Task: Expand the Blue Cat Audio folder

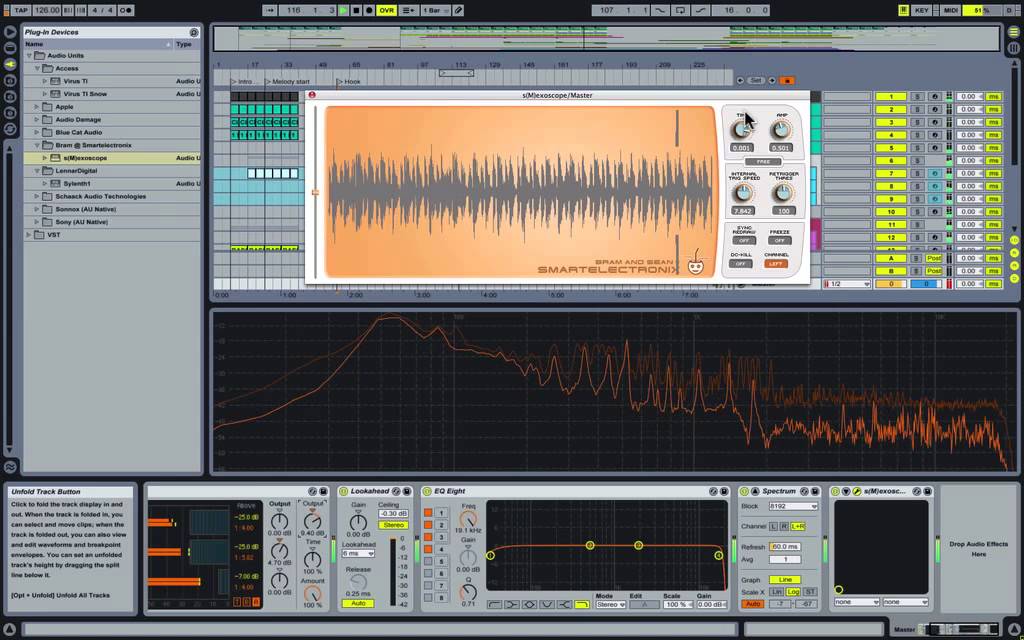Action: pos(37,132)
